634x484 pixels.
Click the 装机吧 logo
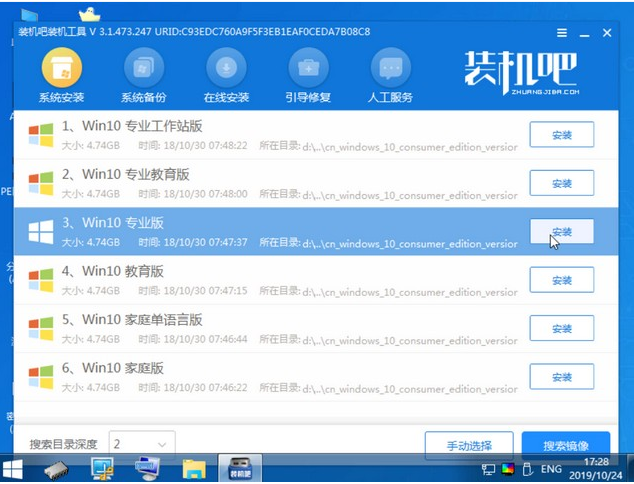[521, 73]
